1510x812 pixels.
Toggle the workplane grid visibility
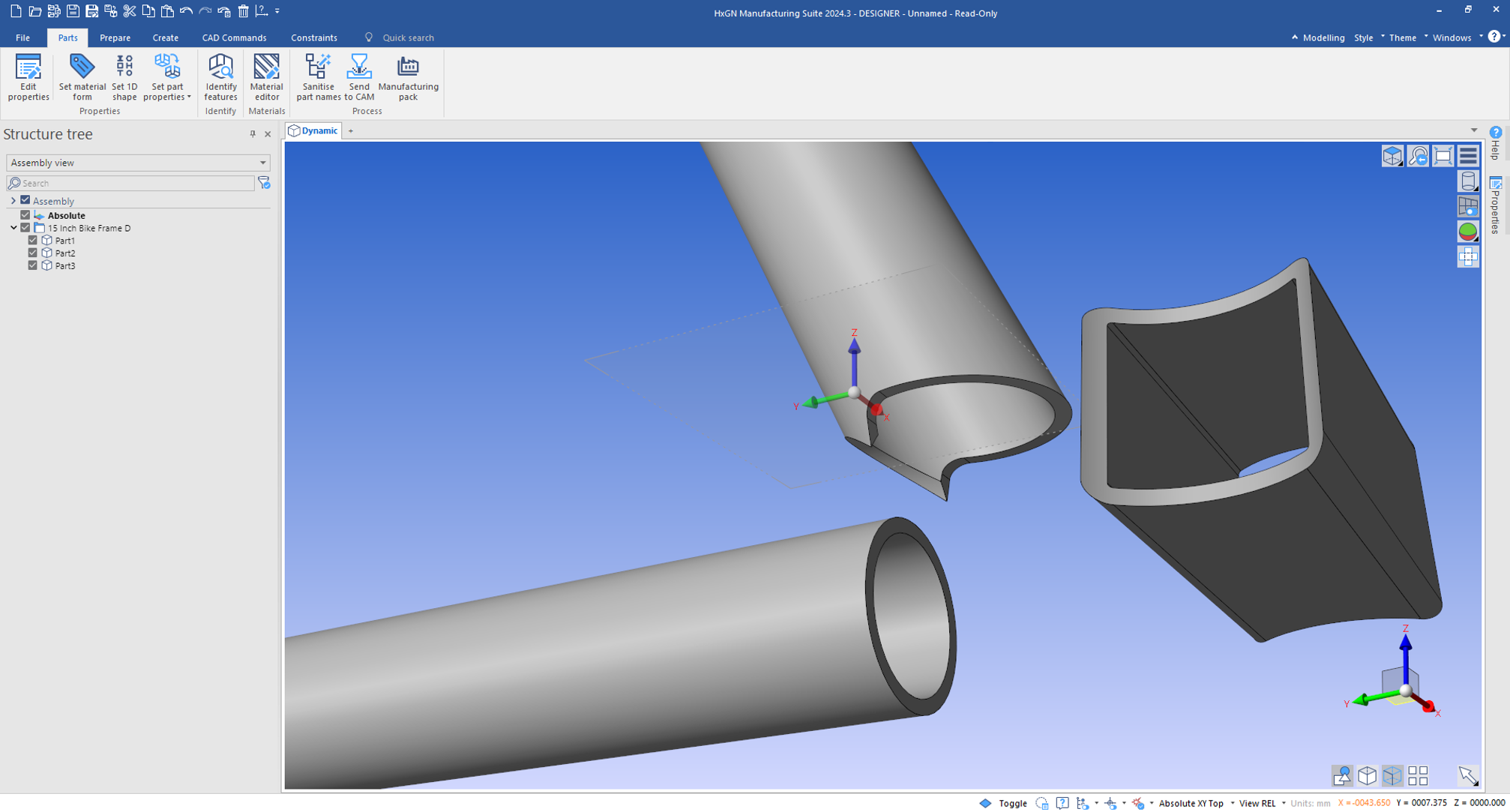point(1468,206)
